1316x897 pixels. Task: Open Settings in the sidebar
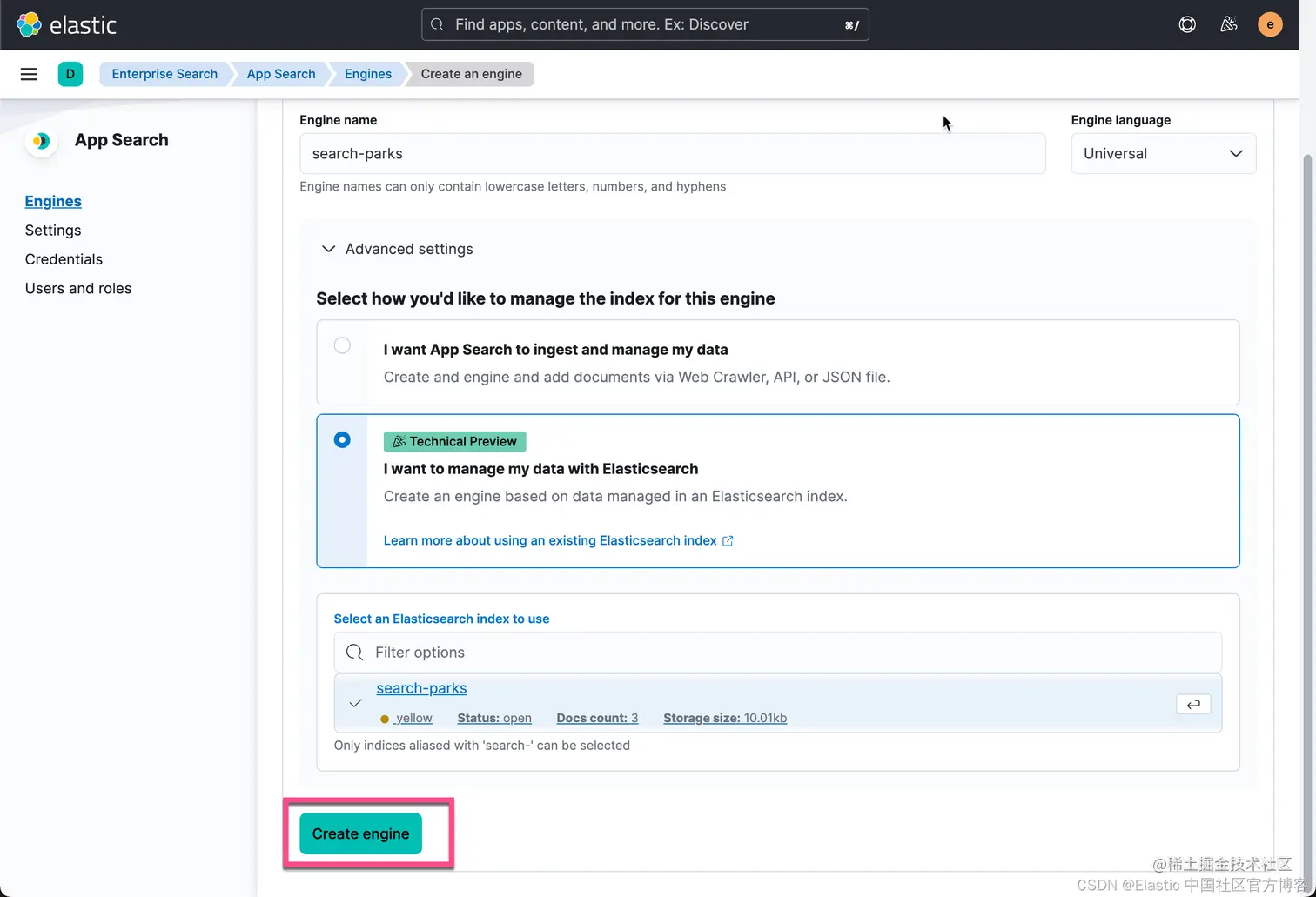click(53, 231)
